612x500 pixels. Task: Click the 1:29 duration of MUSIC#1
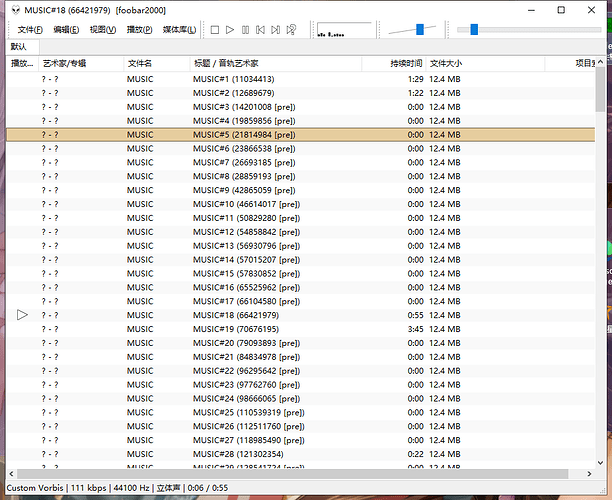coord(415,79)
